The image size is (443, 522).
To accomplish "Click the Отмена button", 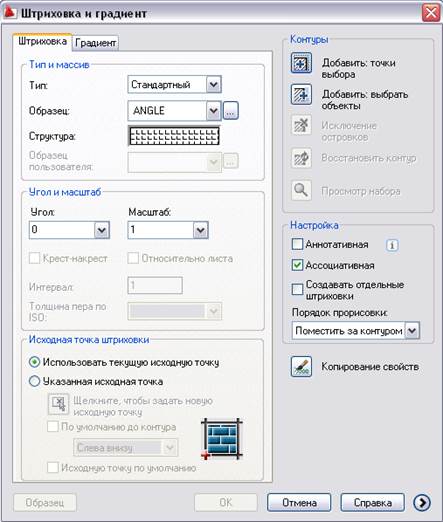I will pyautogui.click(x=299, y=502).
